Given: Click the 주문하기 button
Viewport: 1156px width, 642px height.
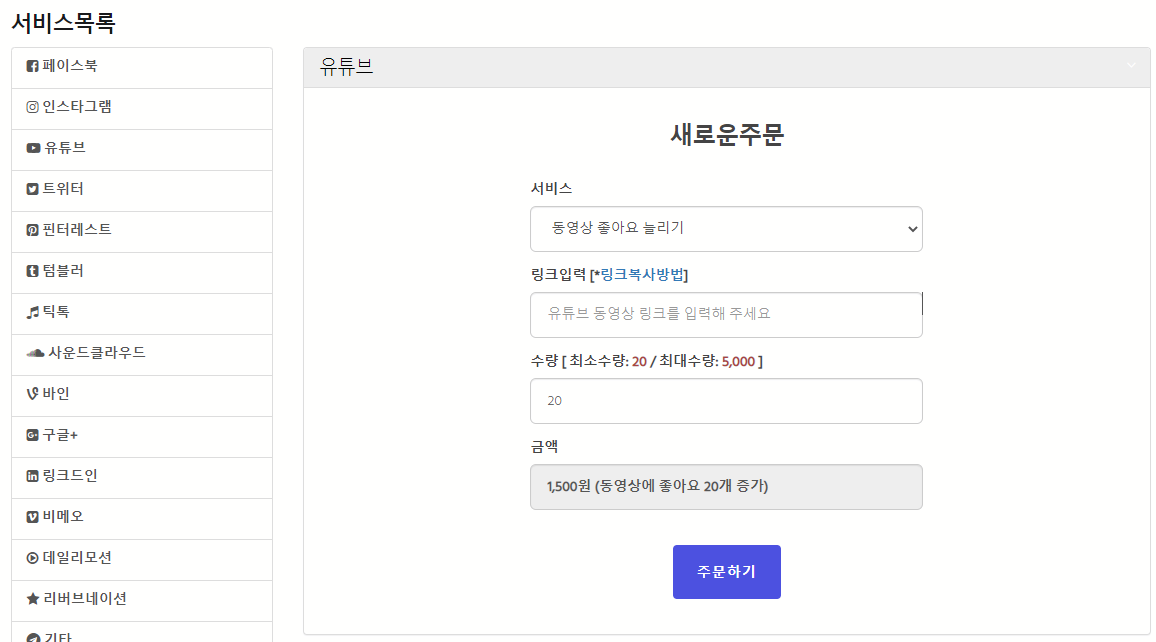Looking at the screenshot, I should pyautogui.click(x=726, y=572).
